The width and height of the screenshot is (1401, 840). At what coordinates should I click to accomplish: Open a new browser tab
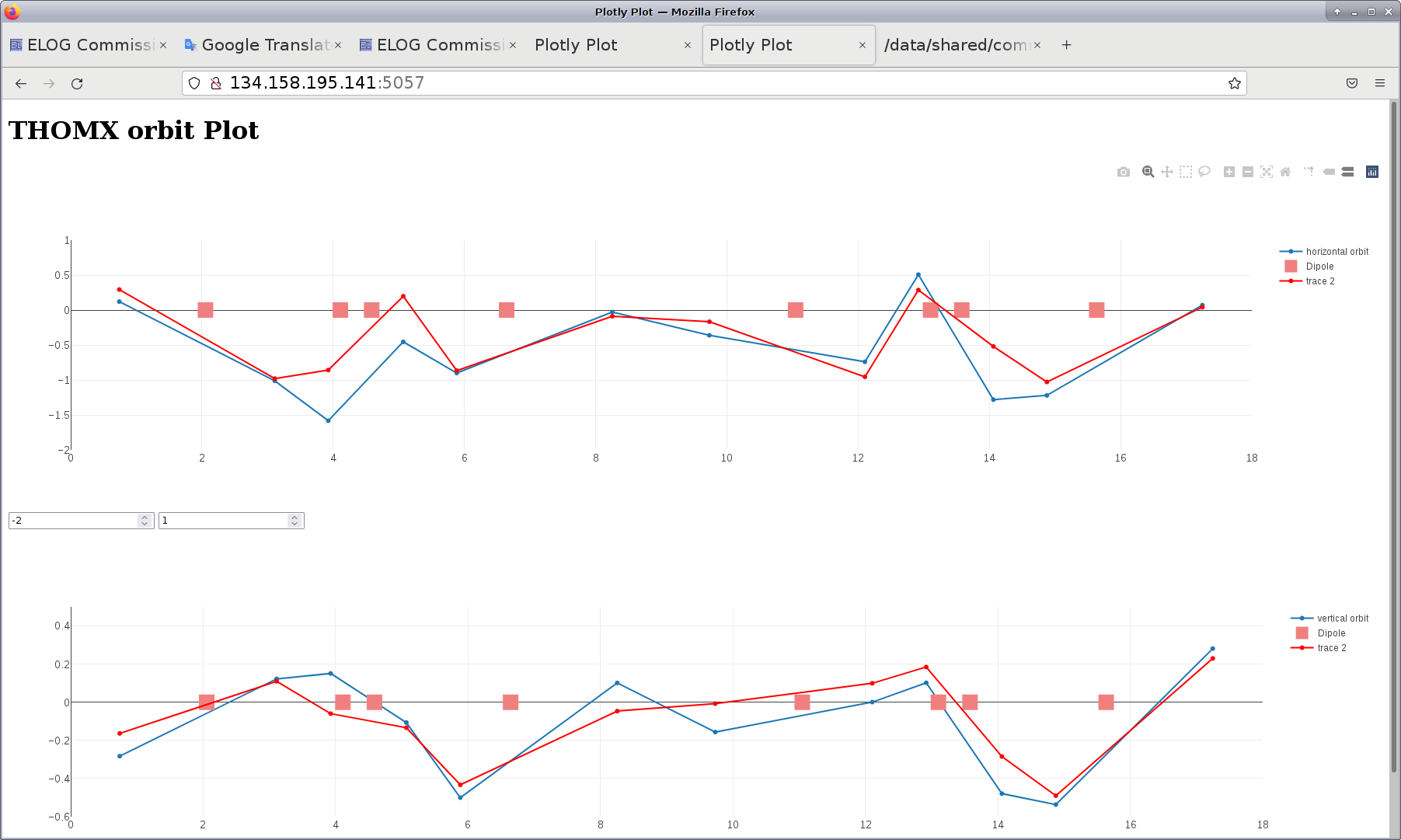1067,45
